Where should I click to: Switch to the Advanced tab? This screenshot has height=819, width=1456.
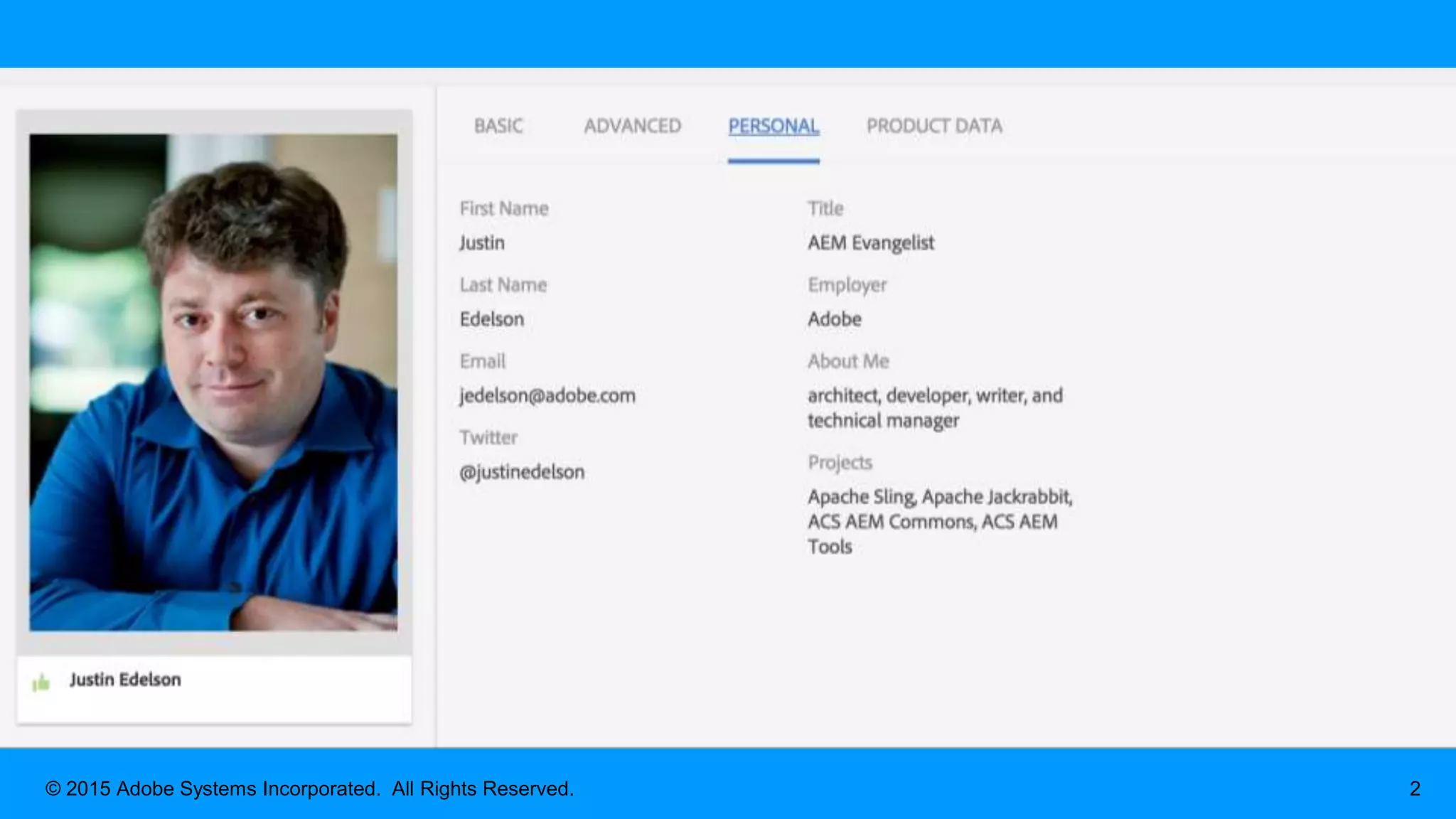632,126
